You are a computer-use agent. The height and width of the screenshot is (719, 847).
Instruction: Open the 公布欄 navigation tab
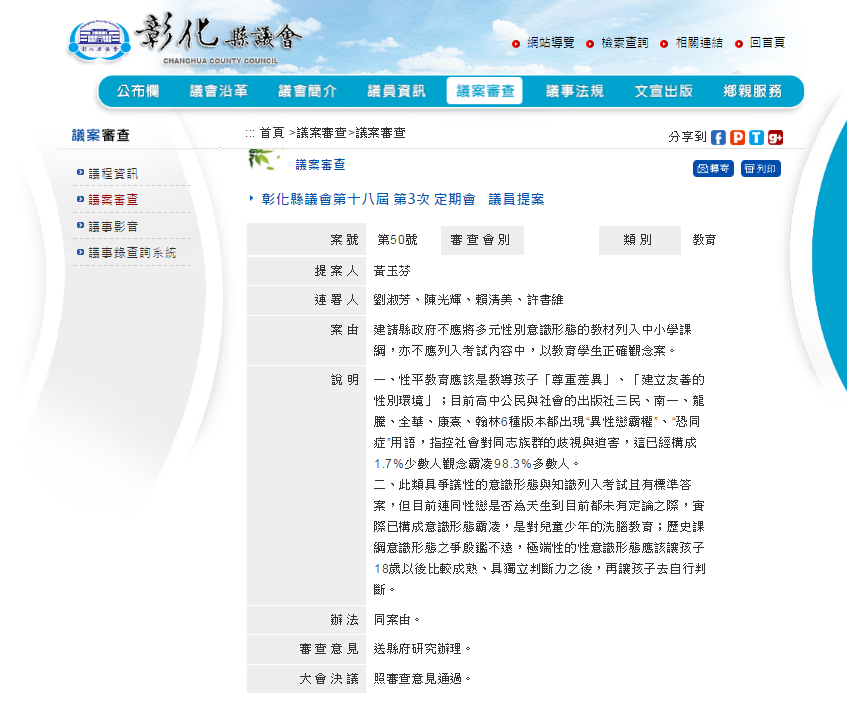click(x=138, y=91)
